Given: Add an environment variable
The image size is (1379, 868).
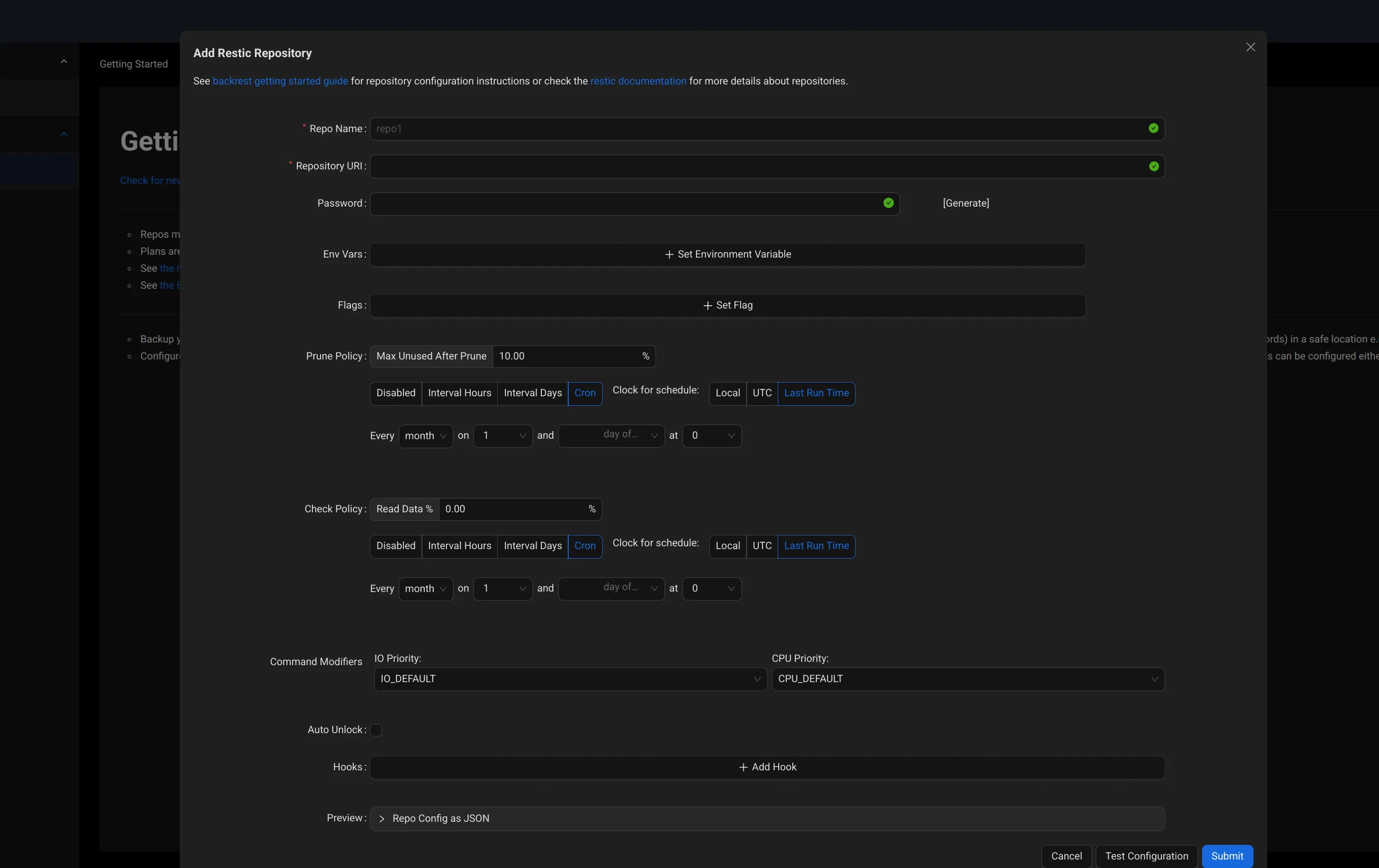Looking at the screenshot, I should click(x=727, y=254).
